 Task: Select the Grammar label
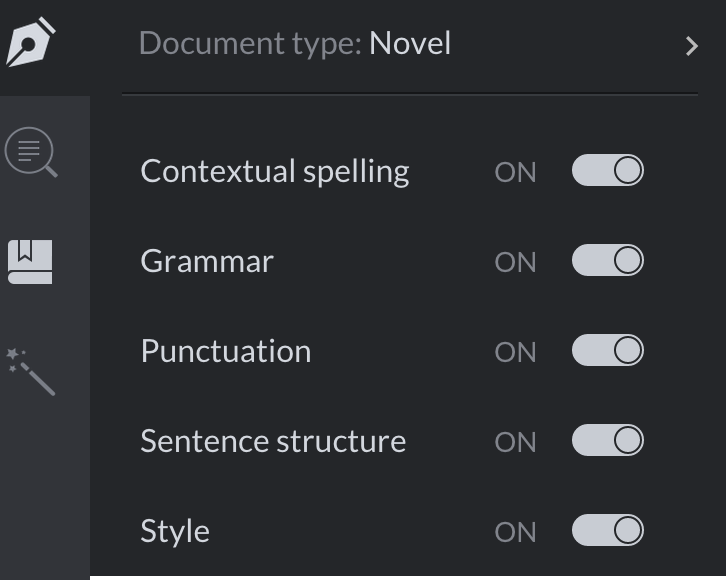[x=207, y=262]
